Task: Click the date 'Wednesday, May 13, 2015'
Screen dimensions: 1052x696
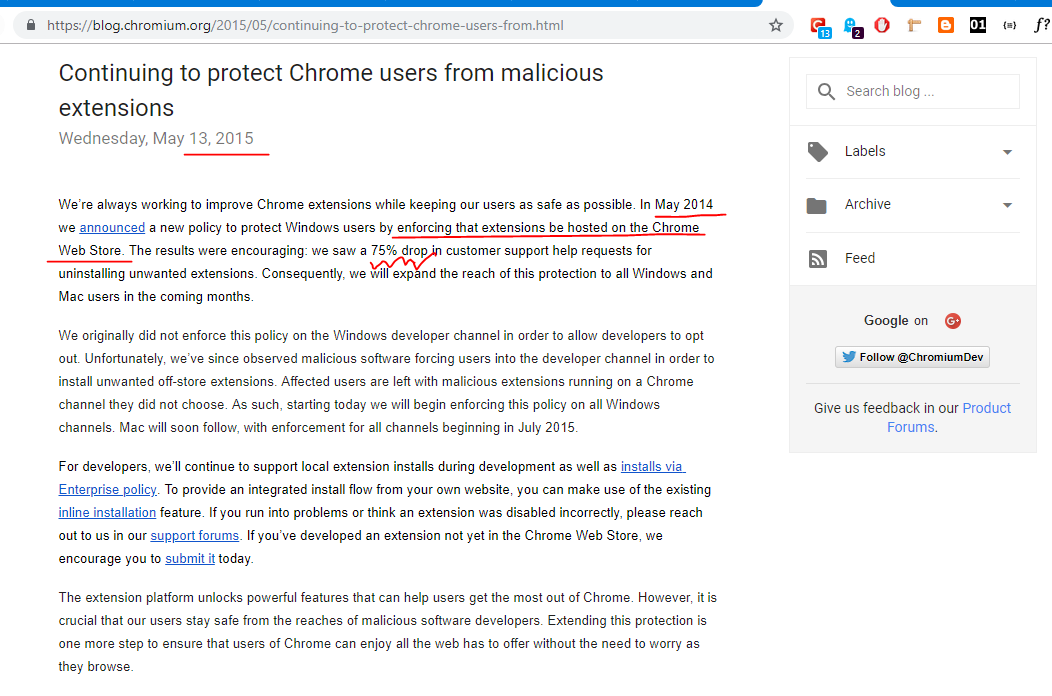Action: [156, 138]
